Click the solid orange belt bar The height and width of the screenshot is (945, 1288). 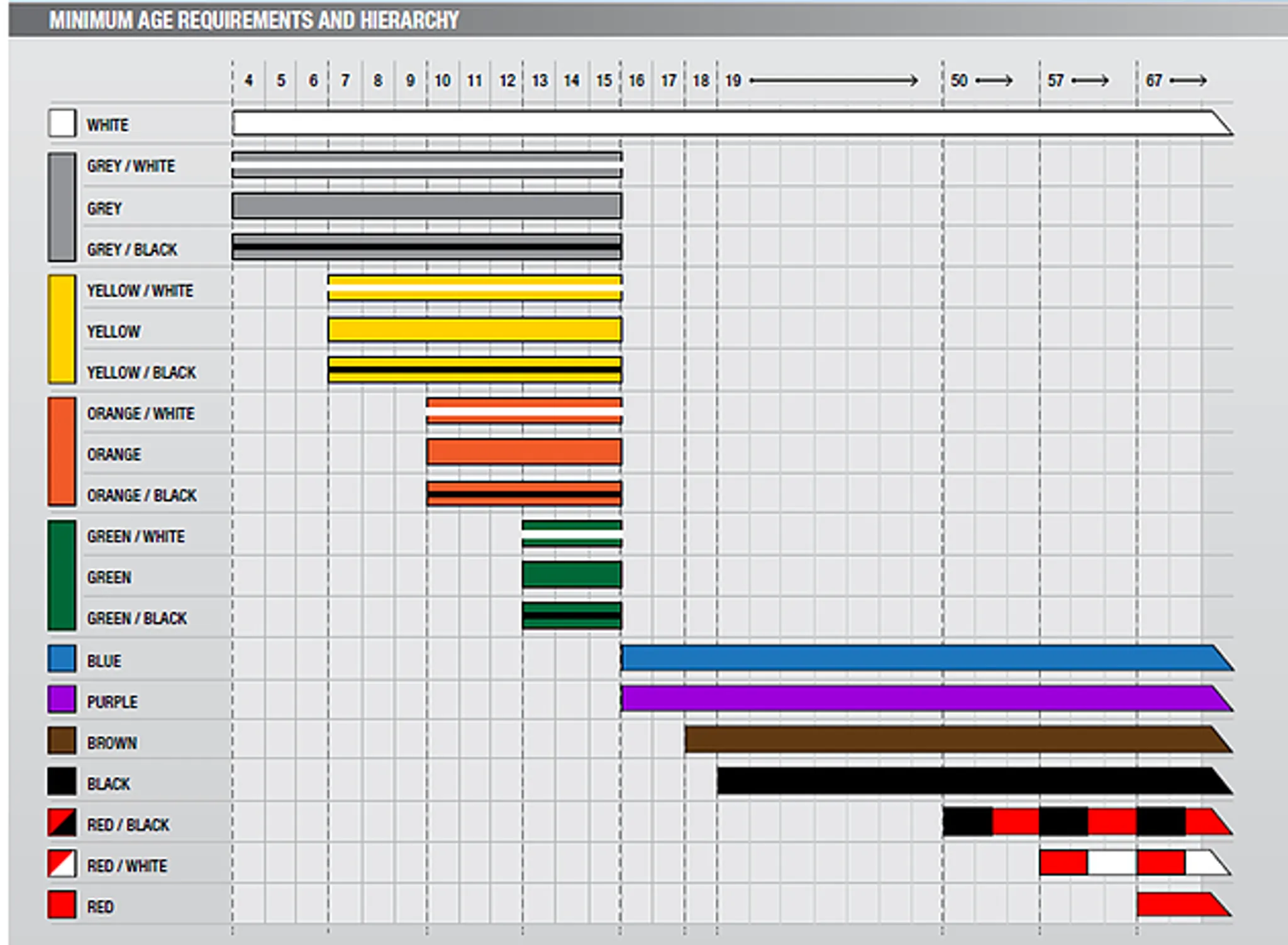[x=524, y=452]
